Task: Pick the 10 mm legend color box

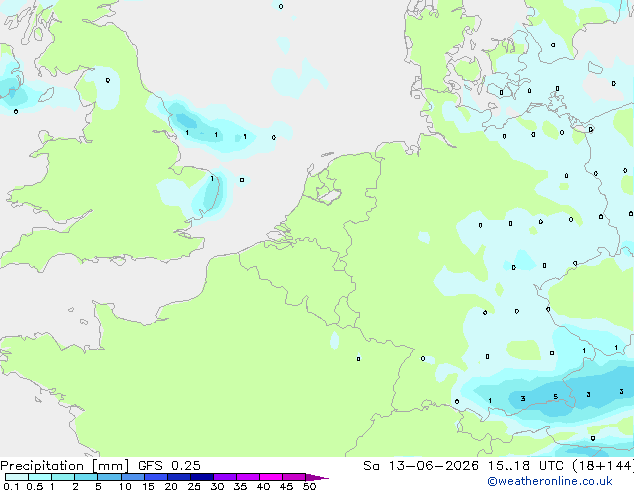Action: (x=132, y=477)
